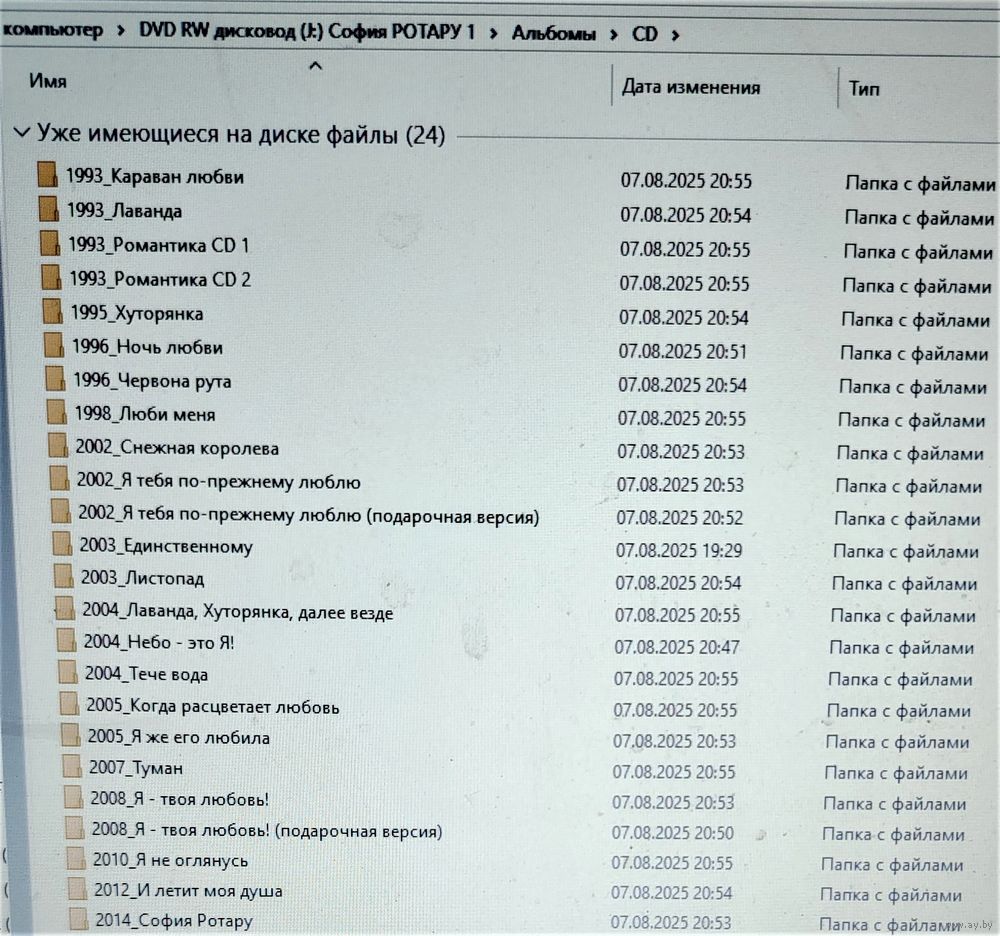Viewport: 1000px width, 936px height.
Task: Click folder icon of 2002 подарочная версия row
Action: pos(61,511)
